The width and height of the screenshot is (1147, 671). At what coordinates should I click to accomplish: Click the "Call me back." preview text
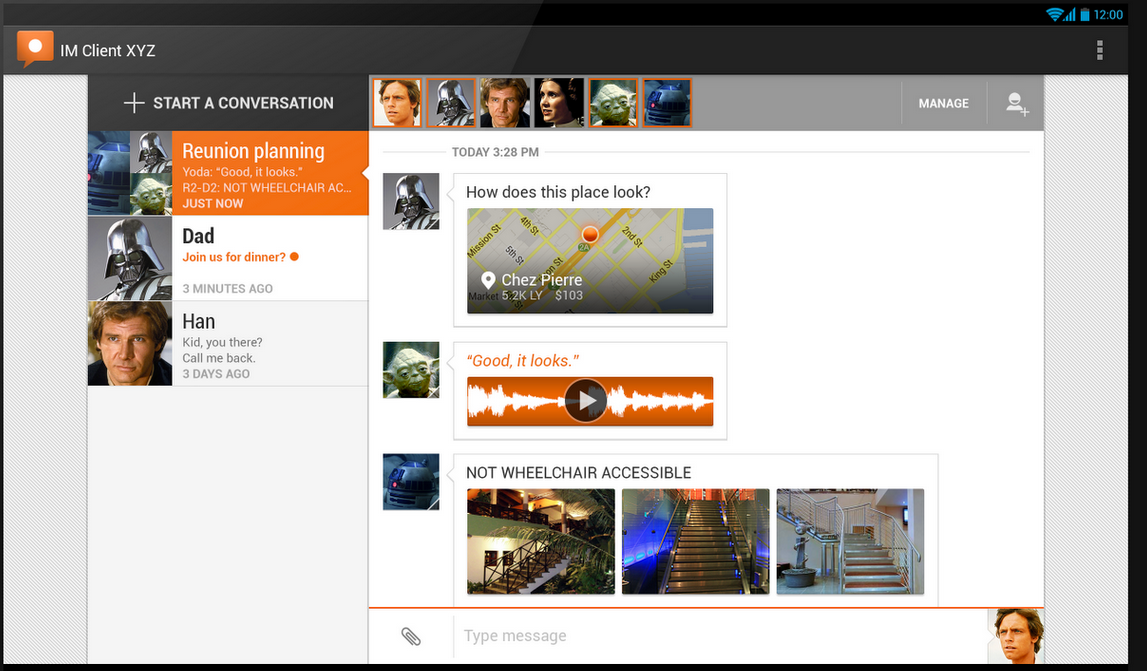(219, 358)
